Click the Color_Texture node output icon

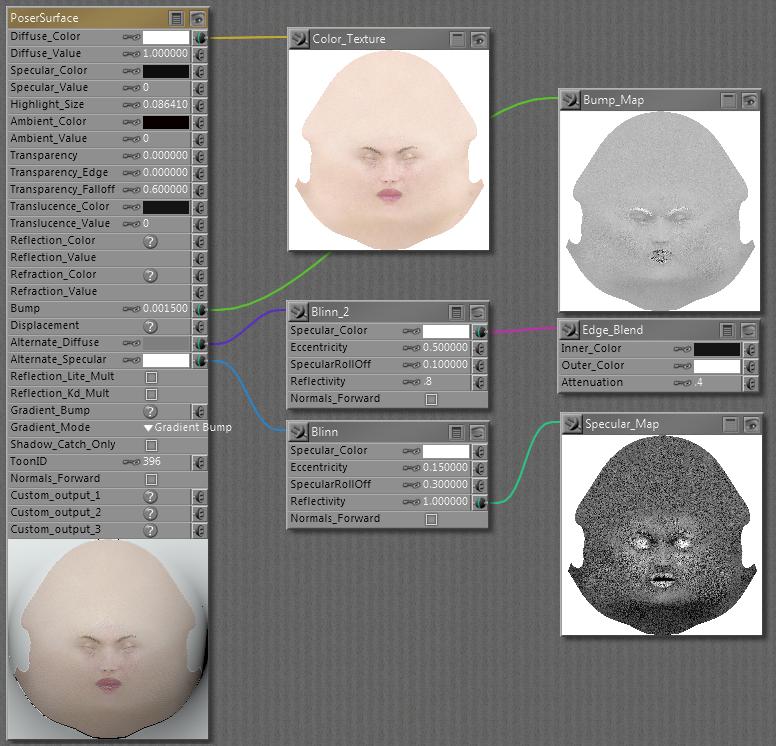tap(298, 39)
